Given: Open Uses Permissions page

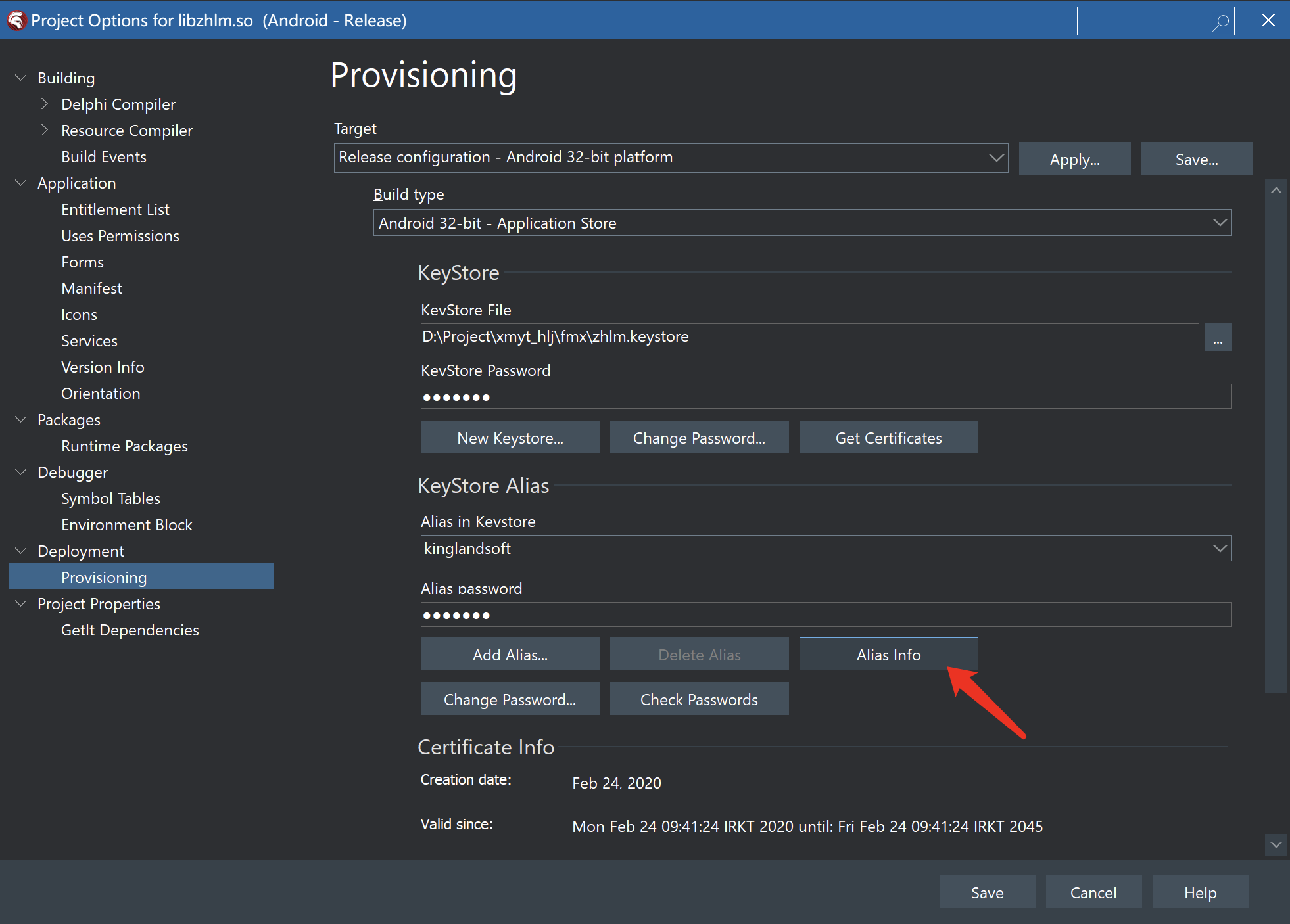Looking at the screenshot, I should 120,236.
